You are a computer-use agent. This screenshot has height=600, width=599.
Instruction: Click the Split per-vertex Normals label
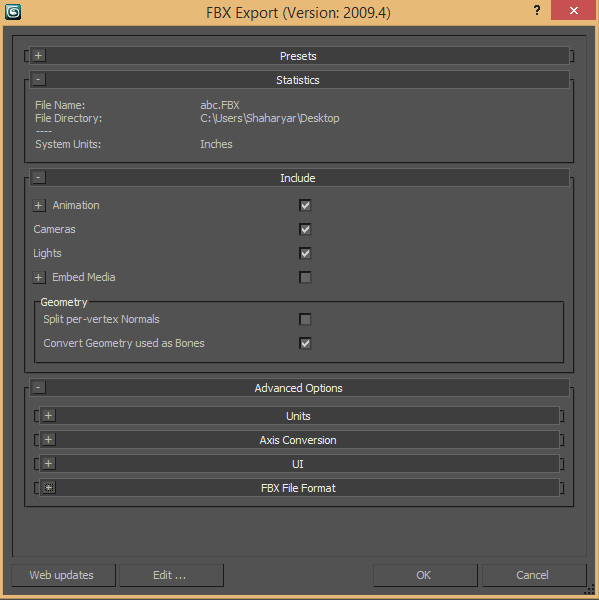101,320
